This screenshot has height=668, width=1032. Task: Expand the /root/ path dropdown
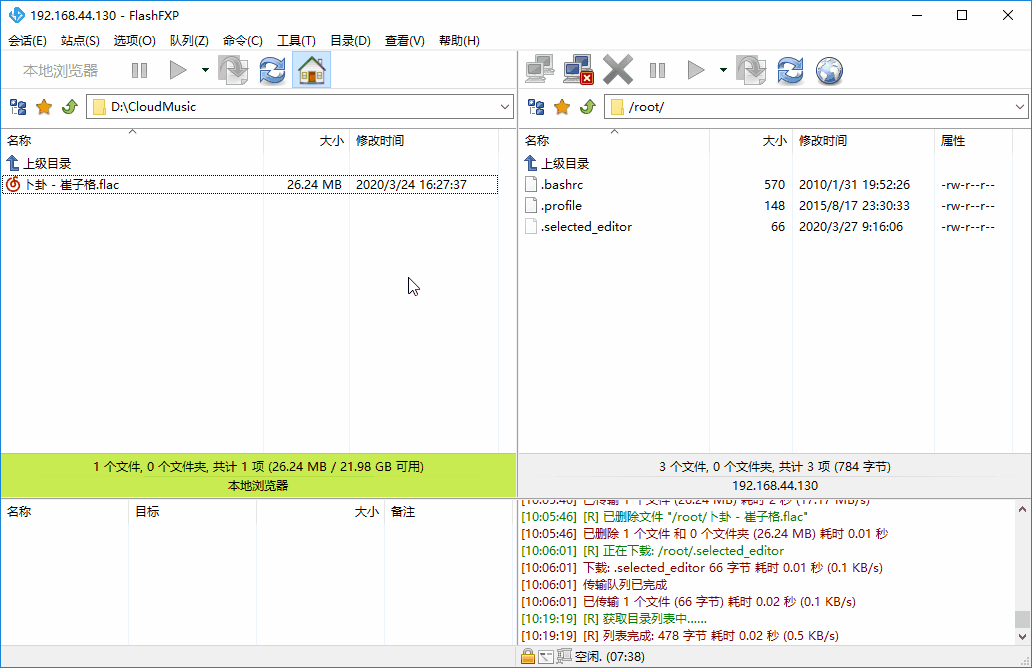click(x=1020, y=107)
